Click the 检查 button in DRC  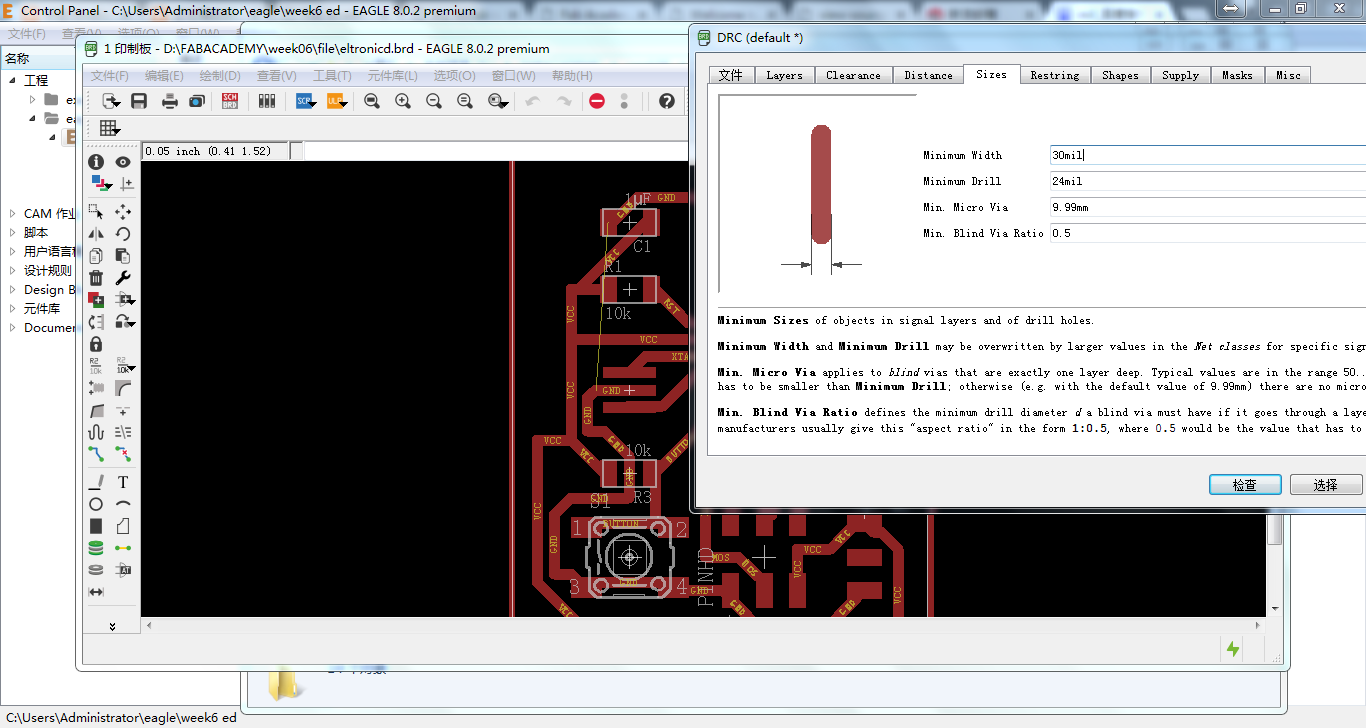[1245, 484]
